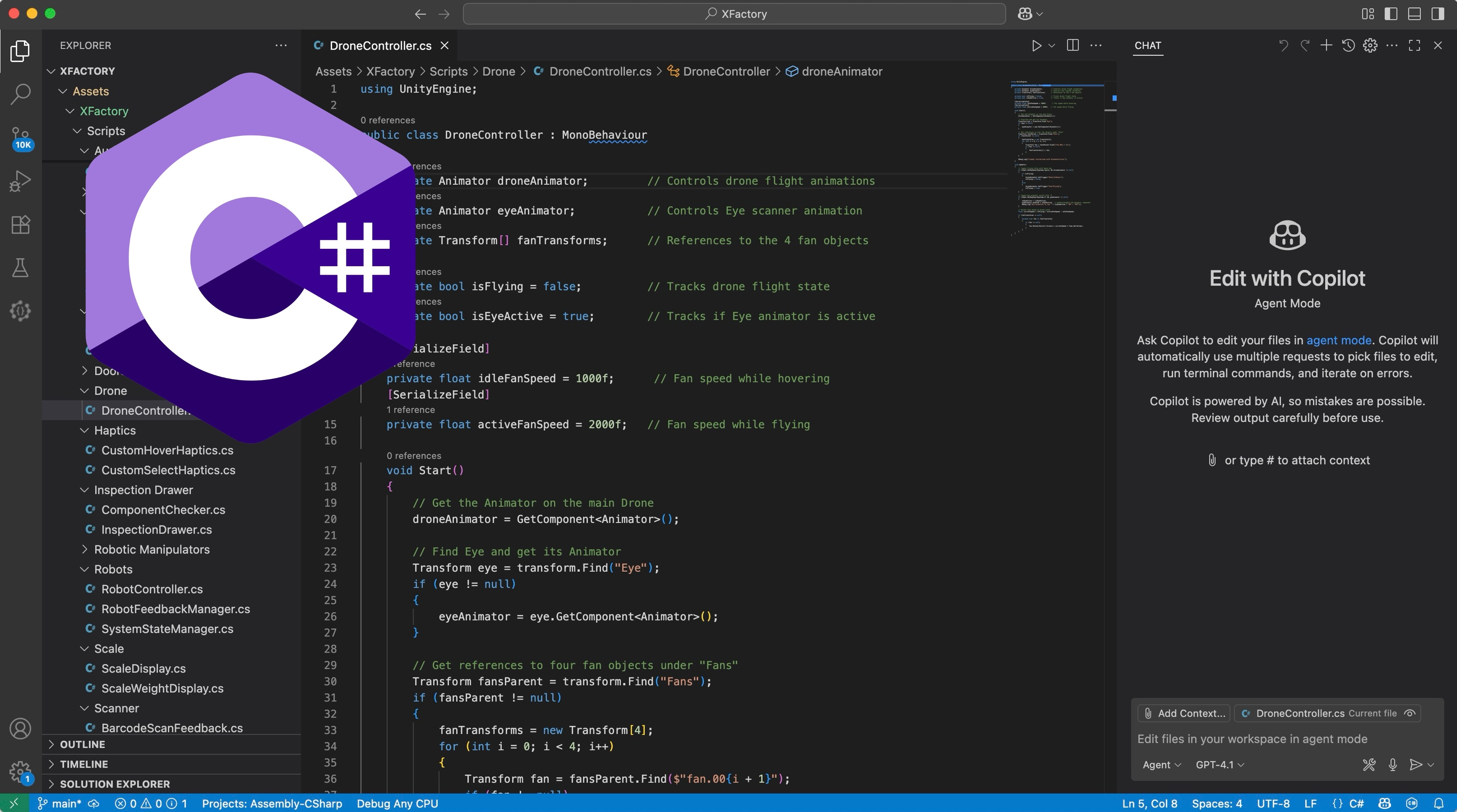Click the chat input field
Screen dimensions: 1457x812
pyautogui.click(x=1252, y=738)
